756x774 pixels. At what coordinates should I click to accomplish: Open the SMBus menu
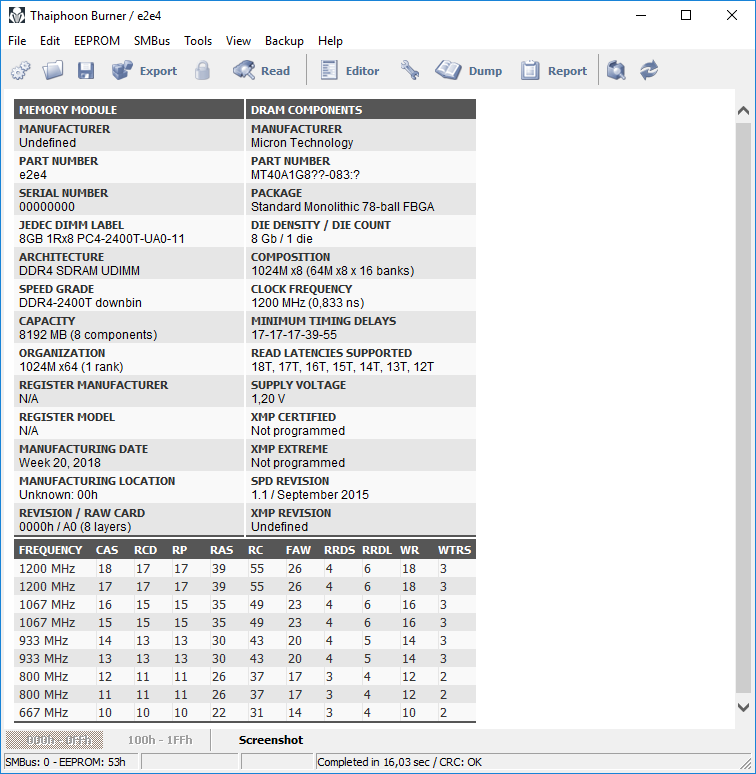[152, 41]
